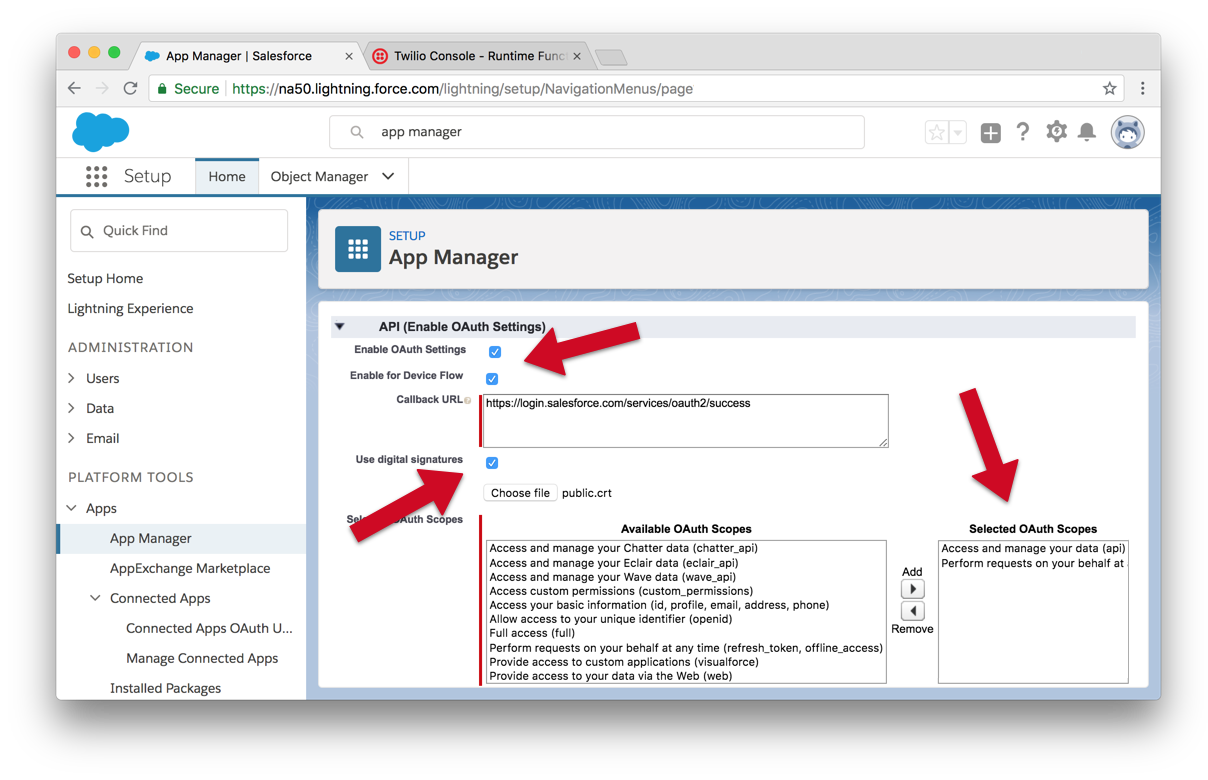1208x780 pixels.
Task: Open the setup gear icon
Action: pyautogui.click(x=1056, y=132)
